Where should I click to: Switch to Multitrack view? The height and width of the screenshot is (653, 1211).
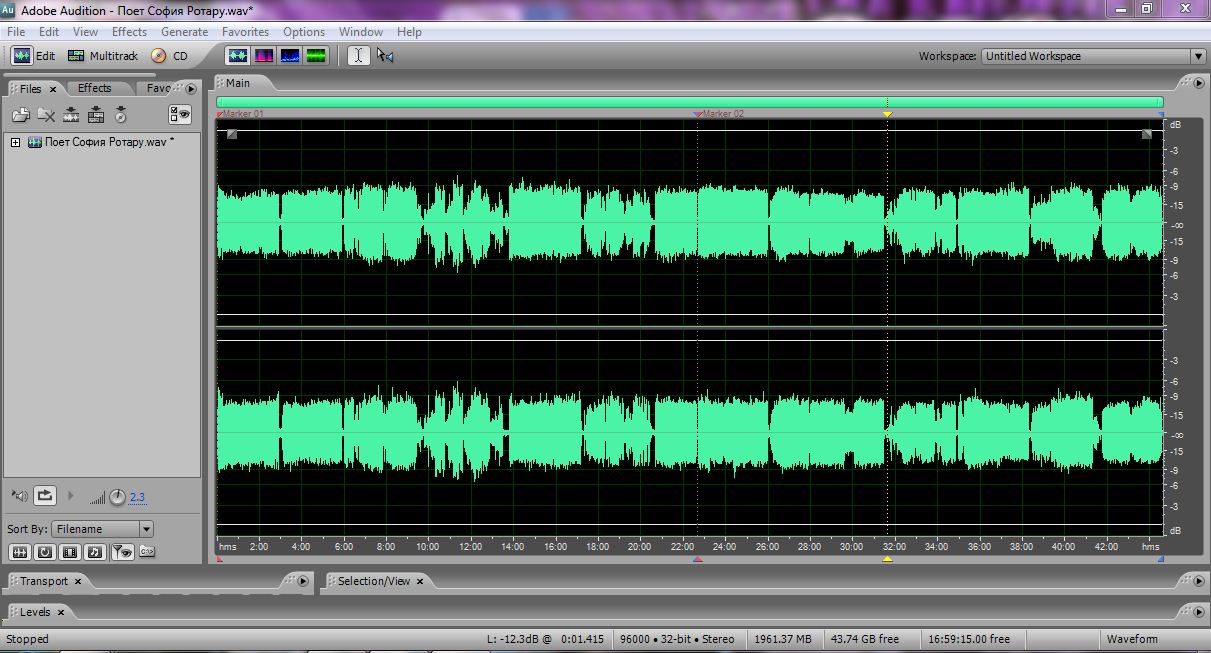[103, 56]
